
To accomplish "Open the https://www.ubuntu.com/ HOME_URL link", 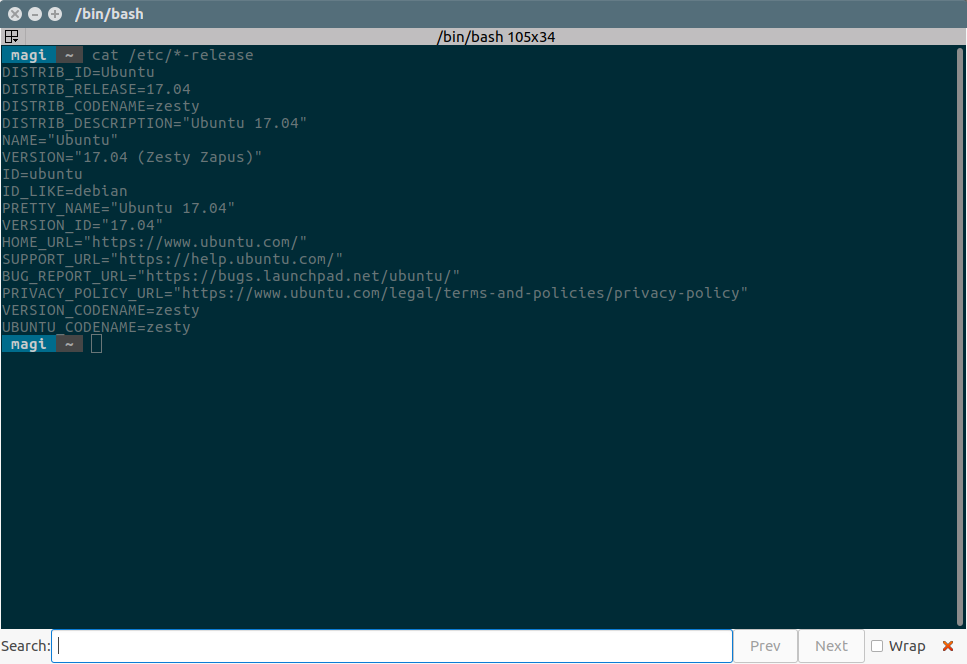I will (199, 242).
